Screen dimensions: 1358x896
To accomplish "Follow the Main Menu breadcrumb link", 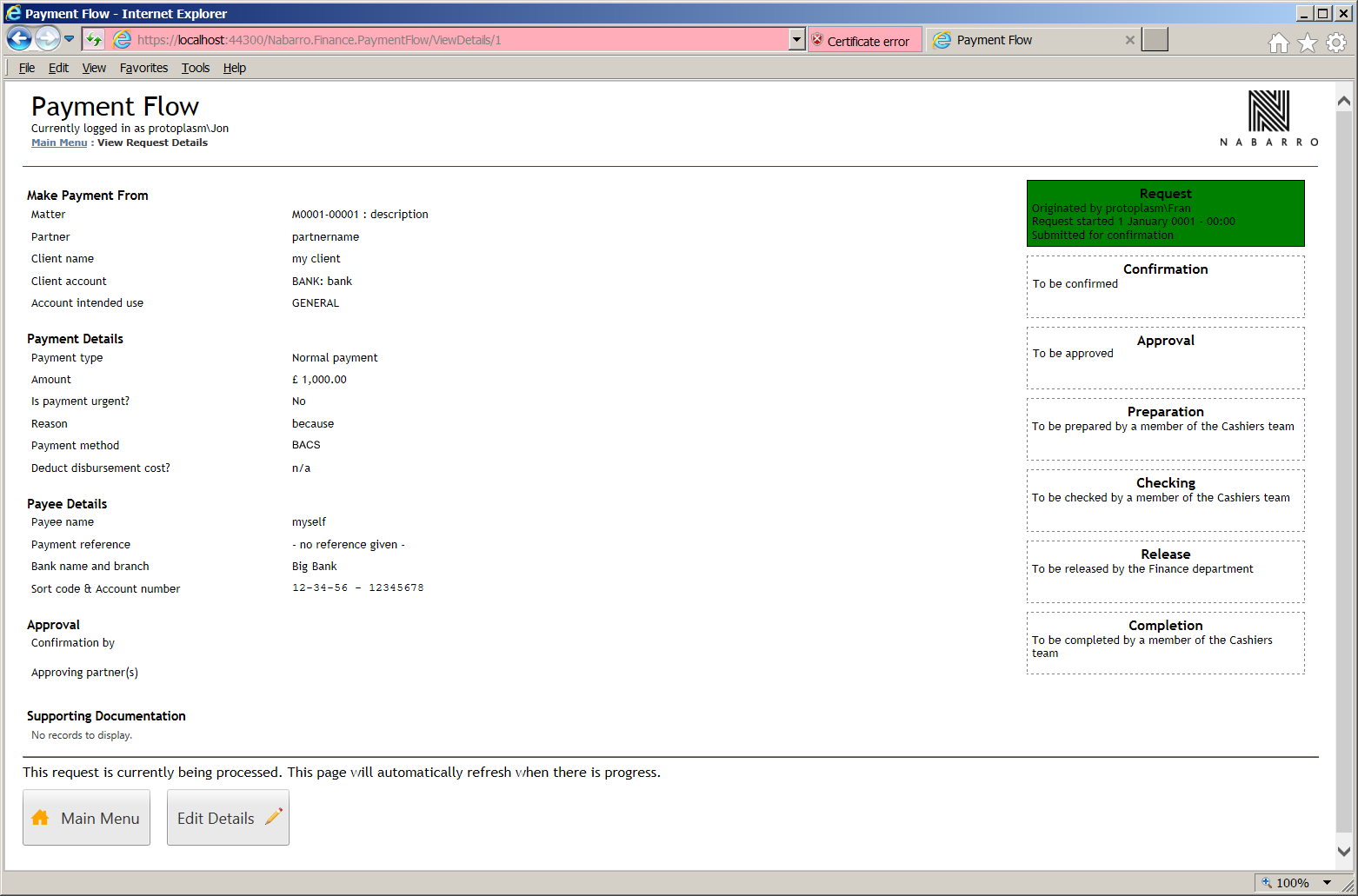I will (x=59, y=143).
